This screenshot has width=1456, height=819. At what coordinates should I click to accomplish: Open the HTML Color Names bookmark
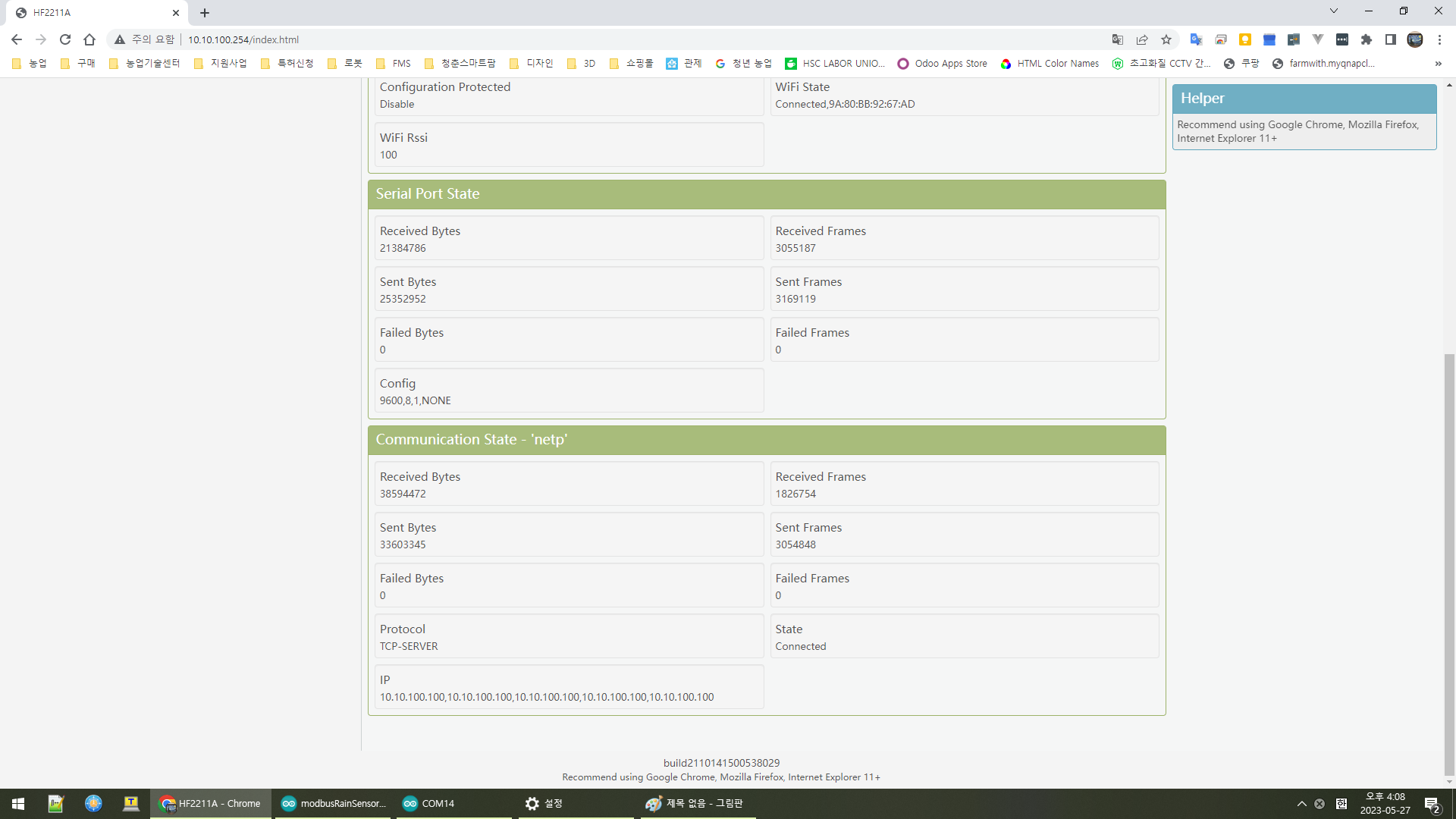[x=1050, y=64]
